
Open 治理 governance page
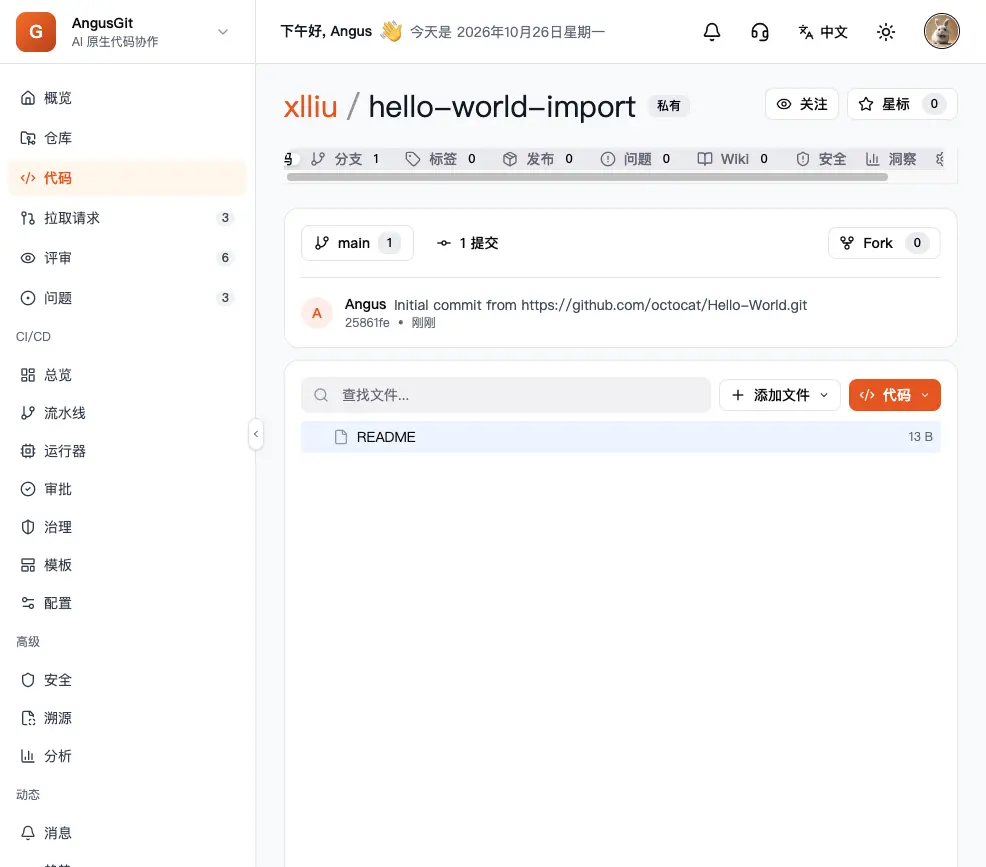pos(127,527)
